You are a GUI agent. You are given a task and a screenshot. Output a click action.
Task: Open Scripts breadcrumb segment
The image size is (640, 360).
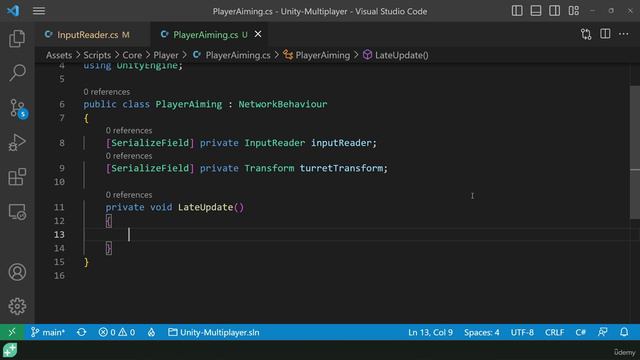(x=97, y=55)
